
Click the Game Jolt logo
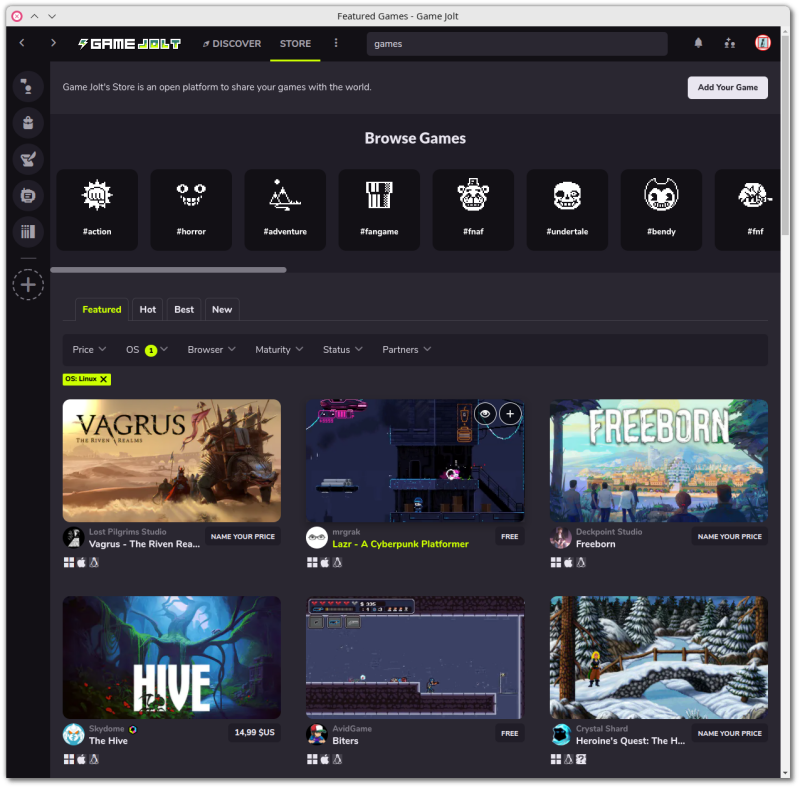[130, 44]
